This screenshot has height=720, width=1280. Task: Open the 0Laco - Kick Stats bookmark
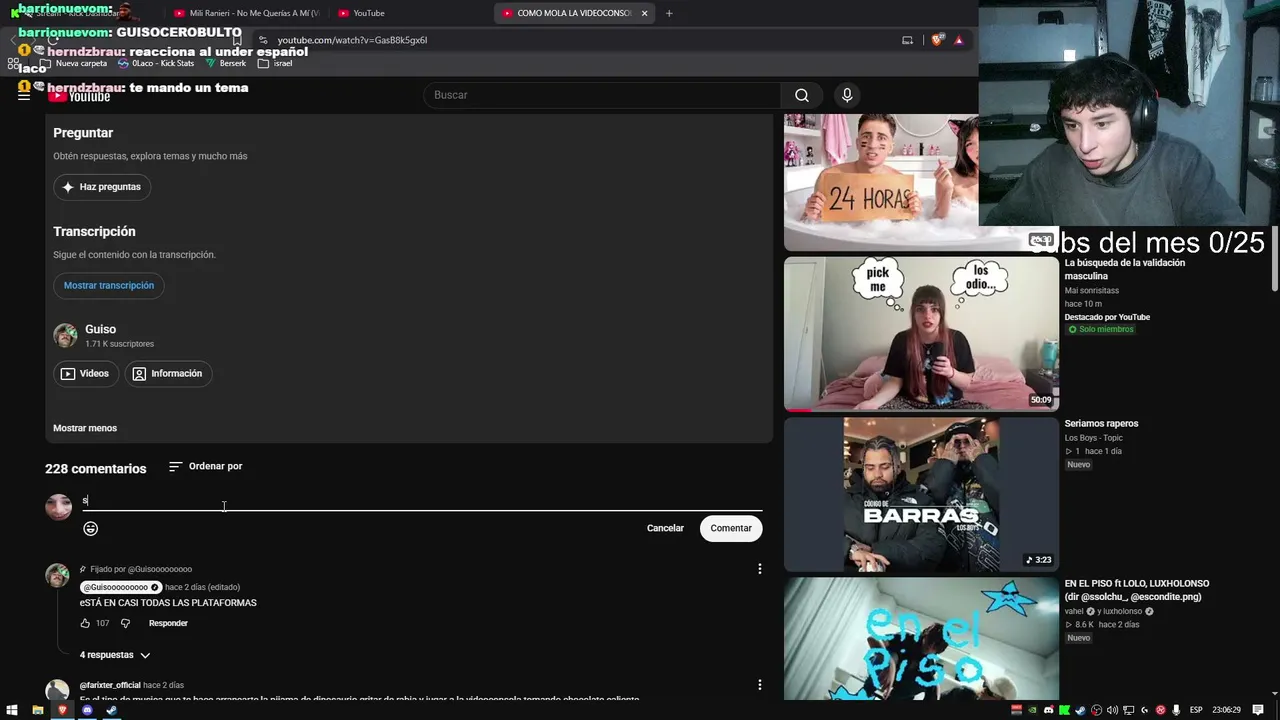[156, 63]
